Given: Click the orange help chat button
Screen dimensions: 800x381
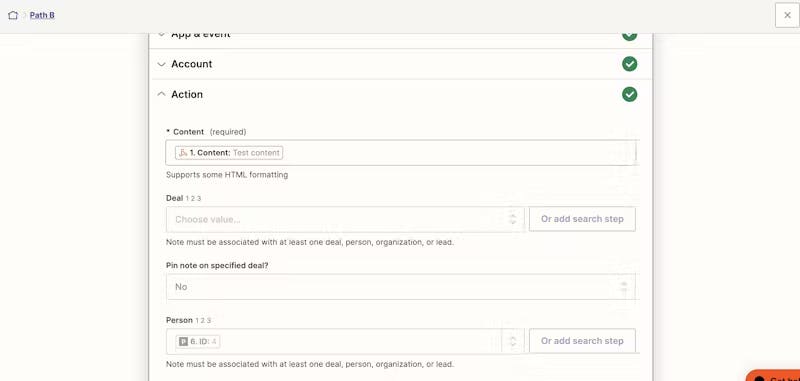Looking at the screenshot, I should [x=773, y=376].
